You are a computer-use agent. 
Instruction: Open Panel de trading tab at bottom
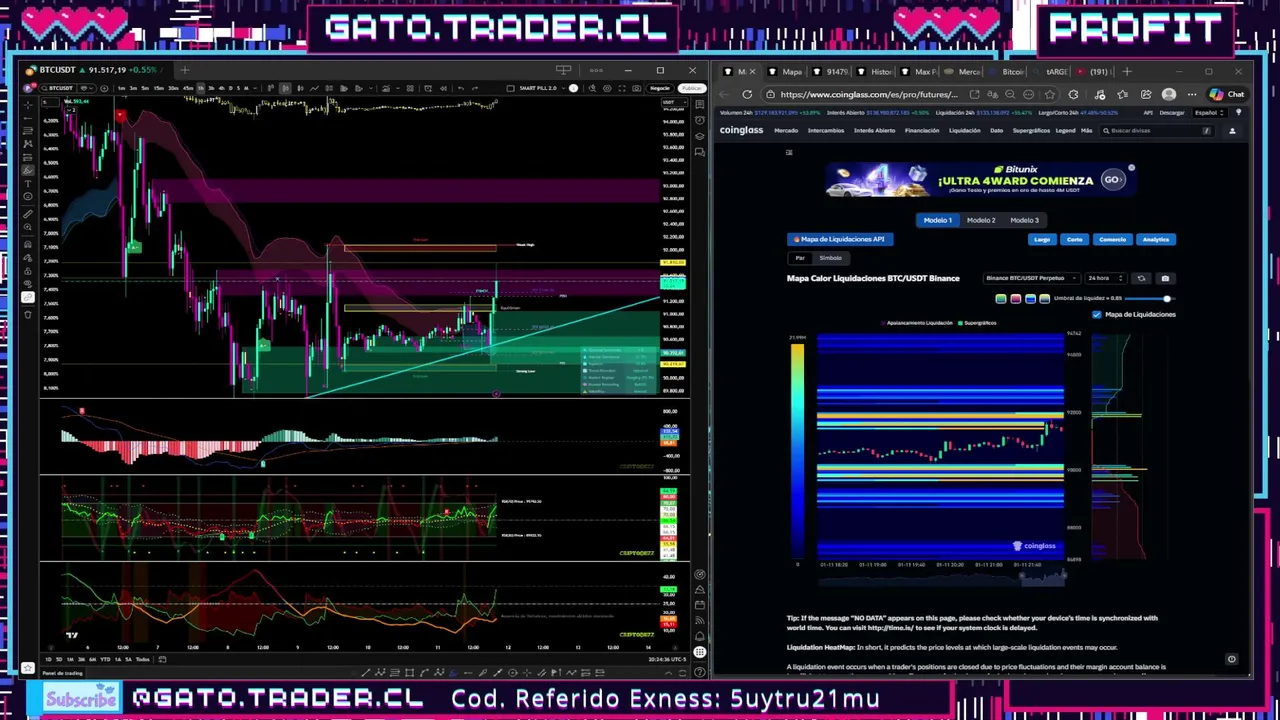(x=62, y=673)
